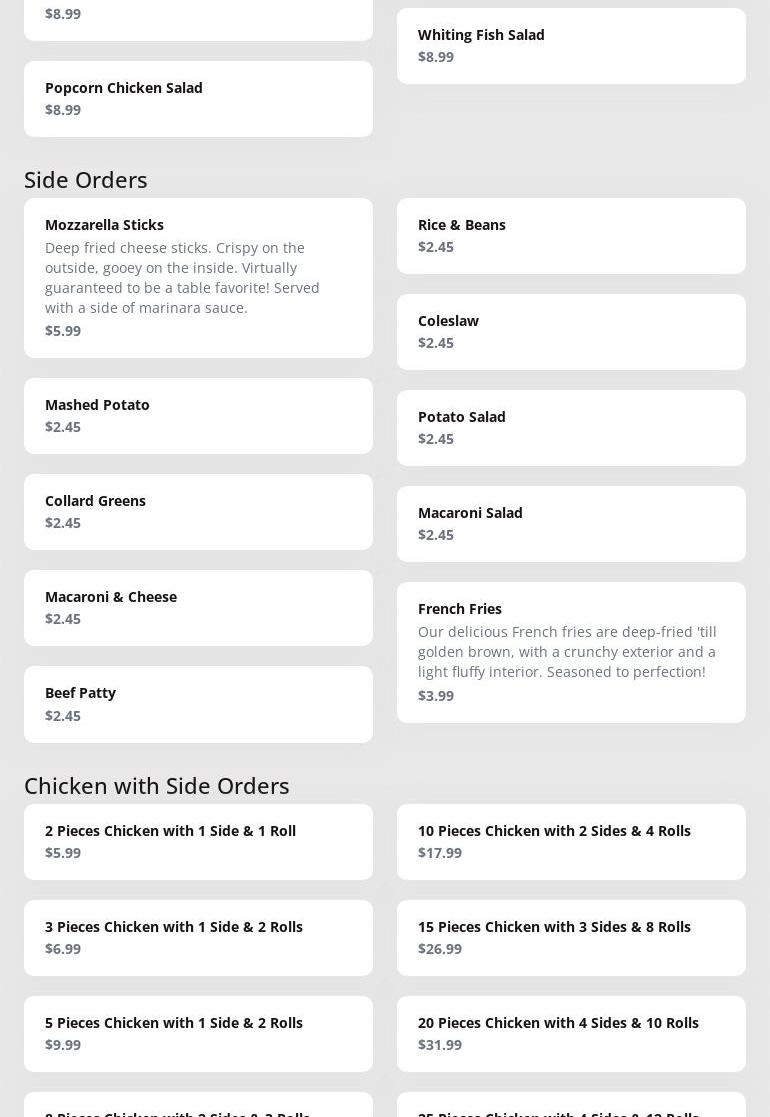Select Macaroni Salad item

click(571, 523)
